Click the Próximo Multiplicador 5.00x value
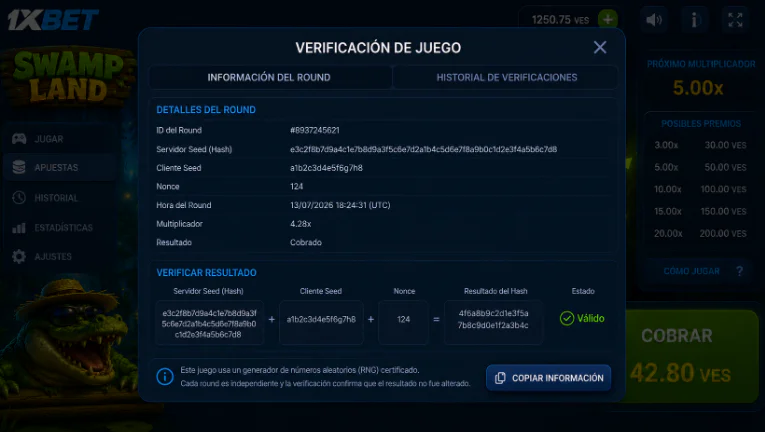Screen dimensions: 765x432 coord(698,88)
